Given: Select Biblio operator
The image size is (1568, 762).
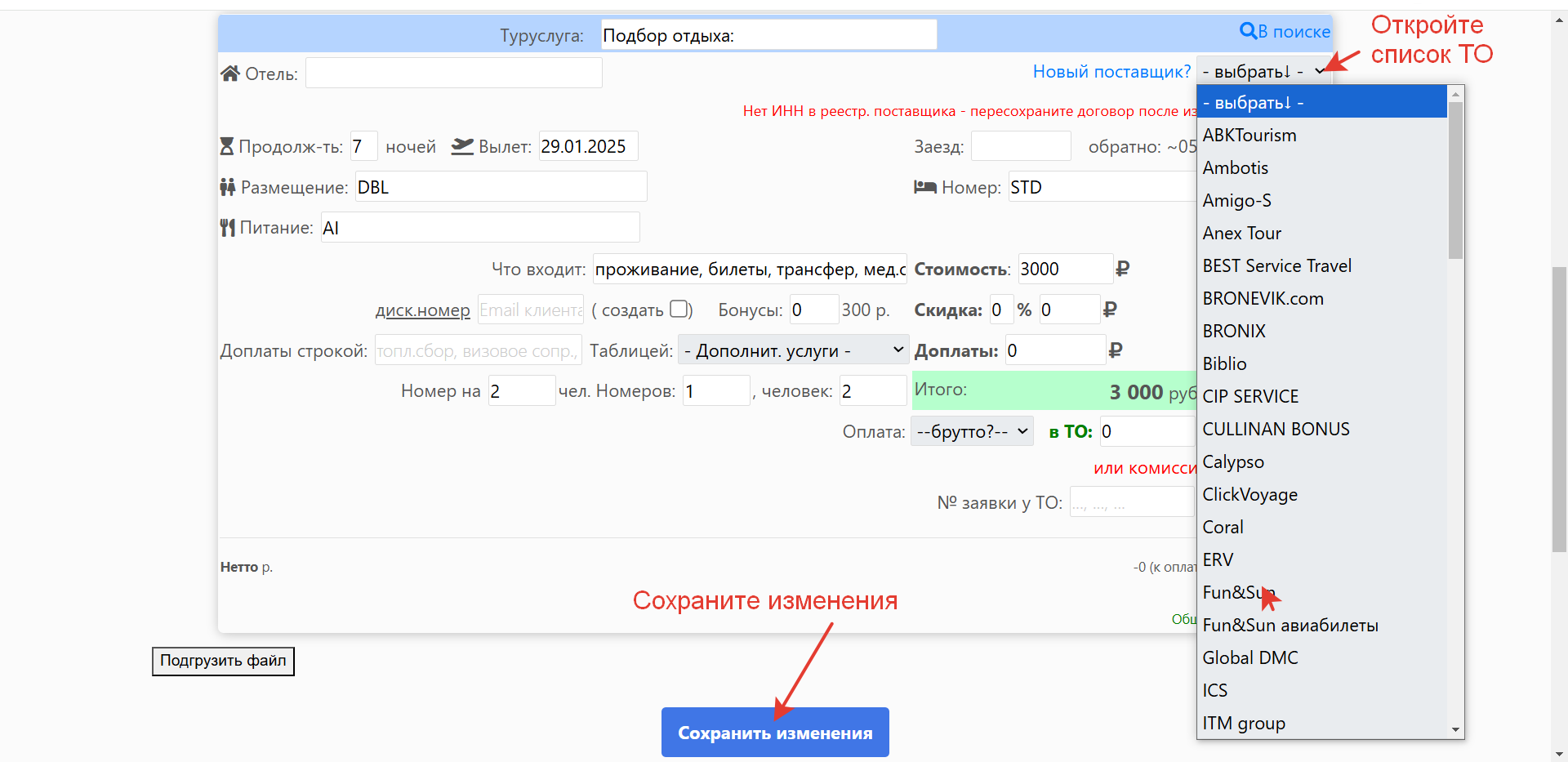Looking at the screenshot, I should (1321, 363).
